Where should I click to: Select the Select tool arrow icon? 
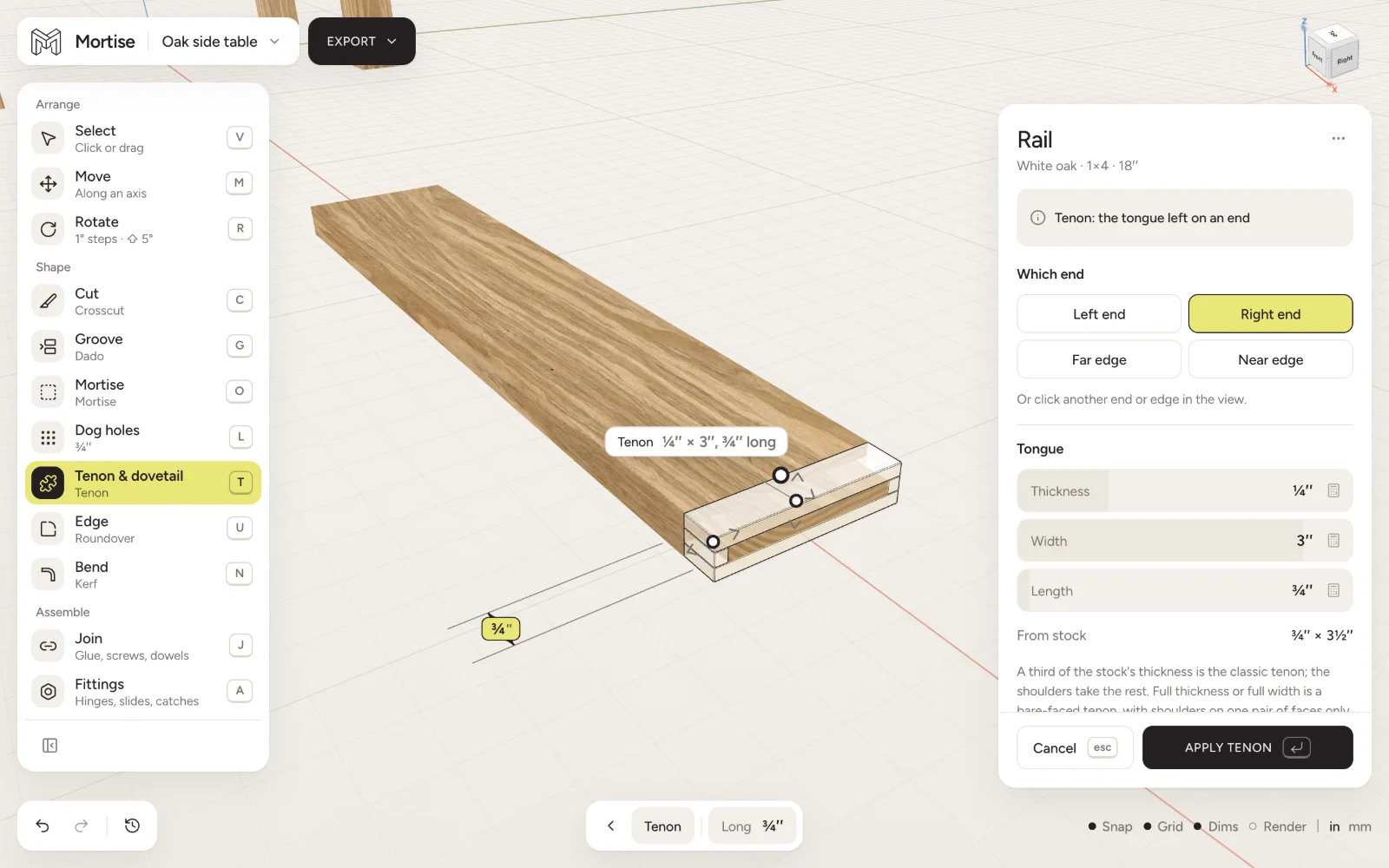(49, 138)
